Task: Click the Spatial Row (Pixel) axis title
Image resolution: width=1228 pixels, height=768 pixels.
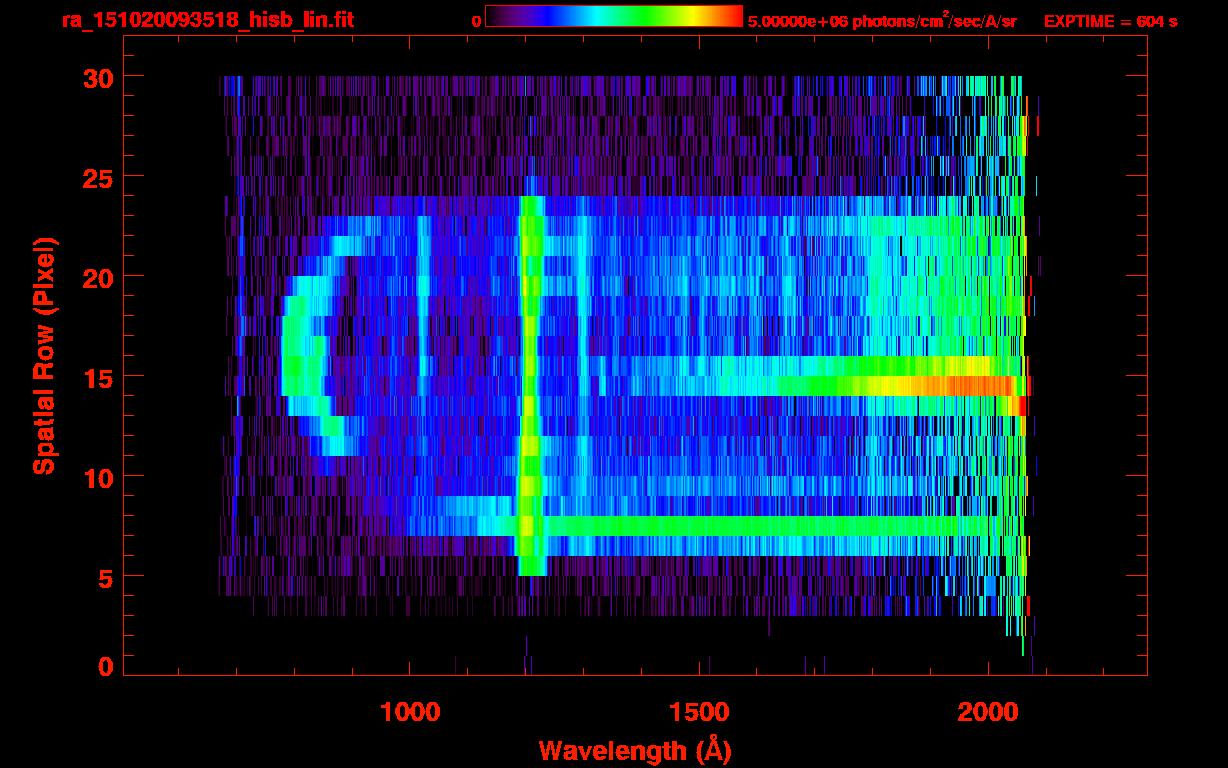Action: point(44,355)
